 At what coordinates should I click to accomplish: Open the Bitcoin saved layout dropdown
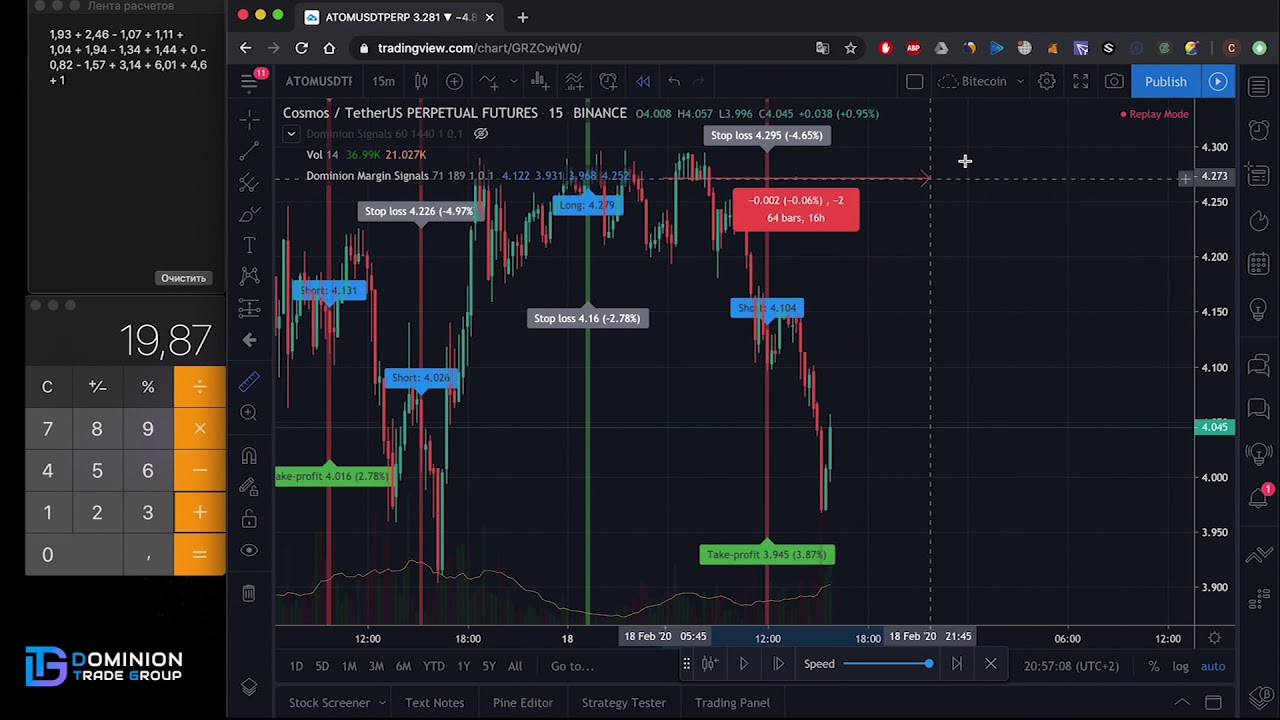(982, 81)
